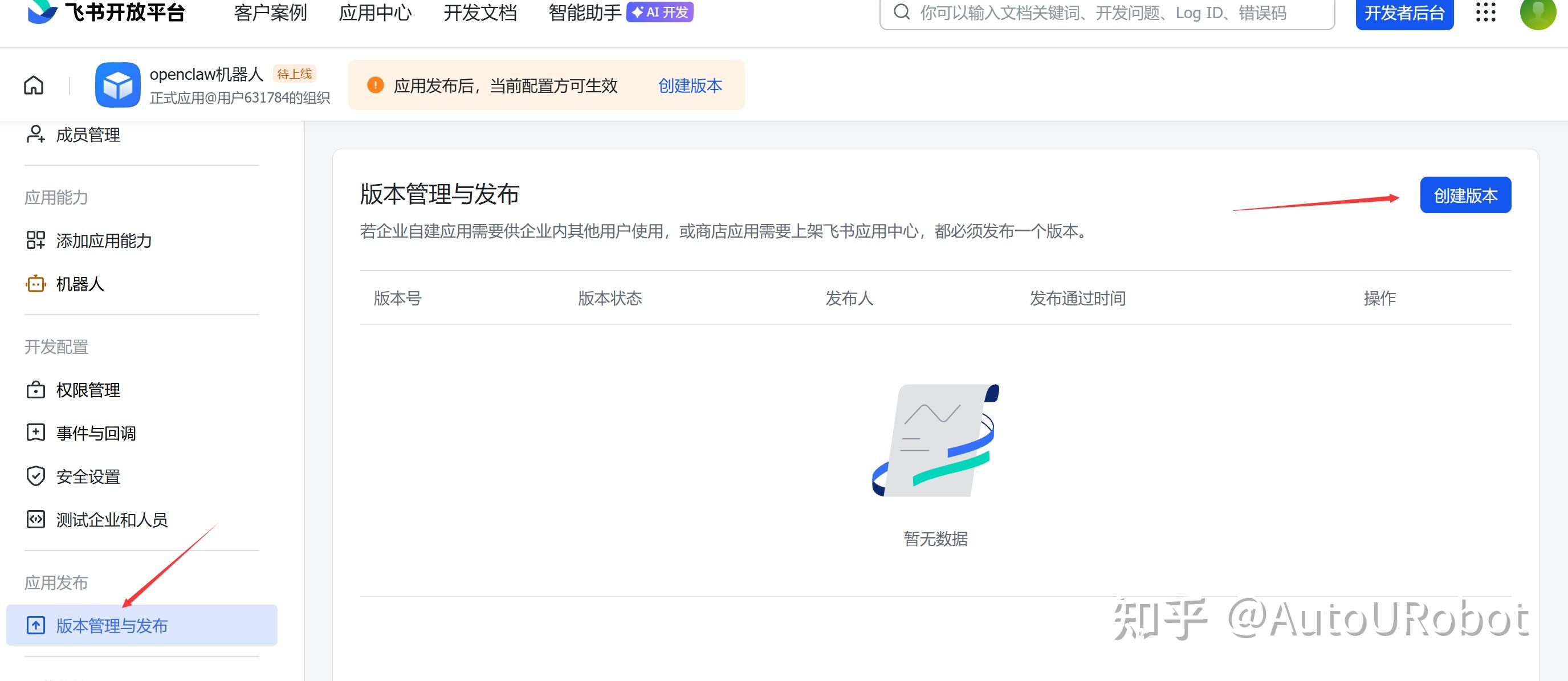
Task: Open 开发文档 top menu
Action: click(480, 13)
